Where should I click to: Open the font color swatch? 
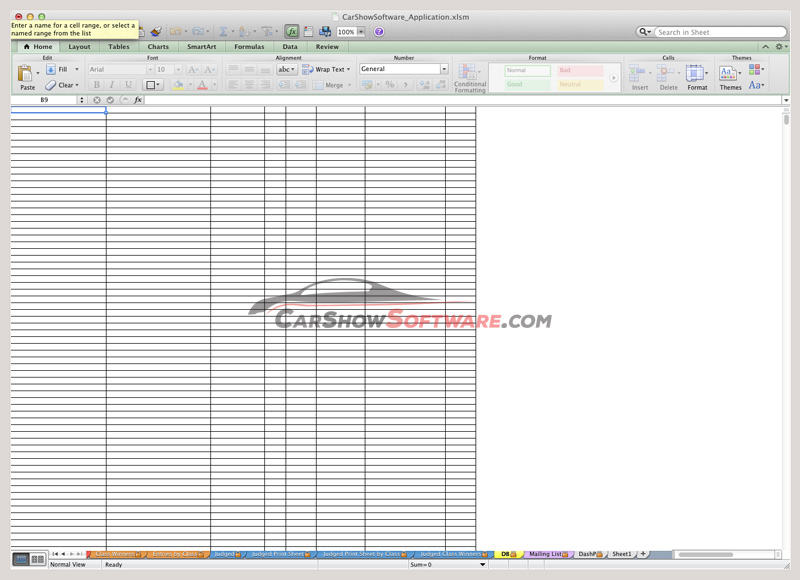[x=204, y=84]
